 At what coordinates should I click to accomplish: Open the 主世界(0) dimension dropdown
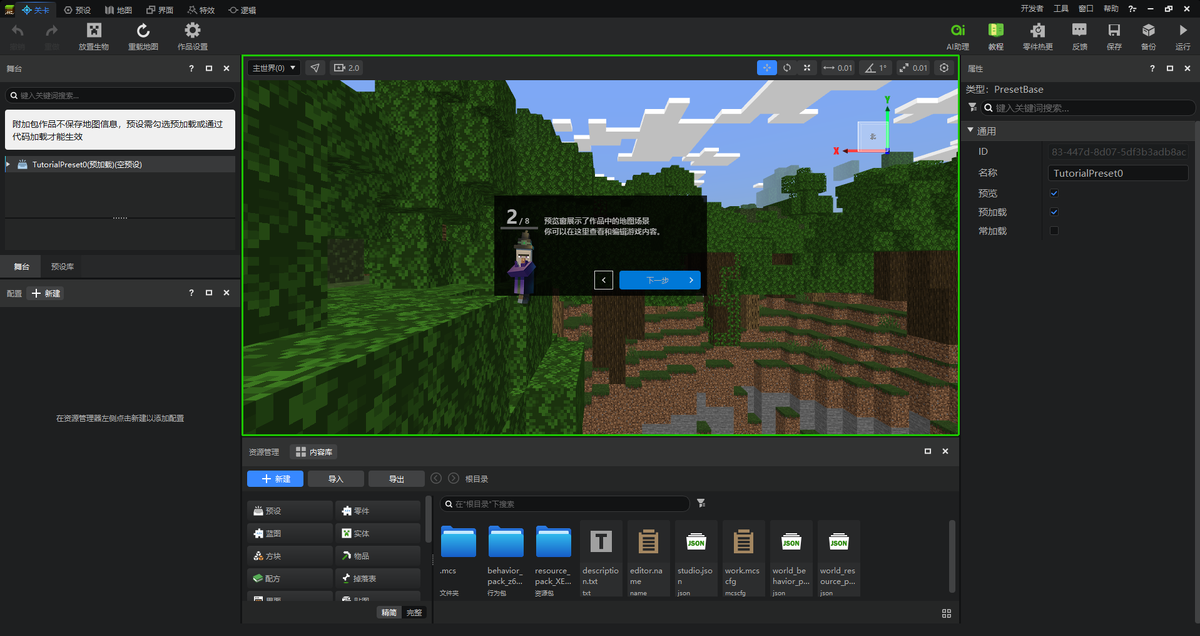click(x=274, y=68)
